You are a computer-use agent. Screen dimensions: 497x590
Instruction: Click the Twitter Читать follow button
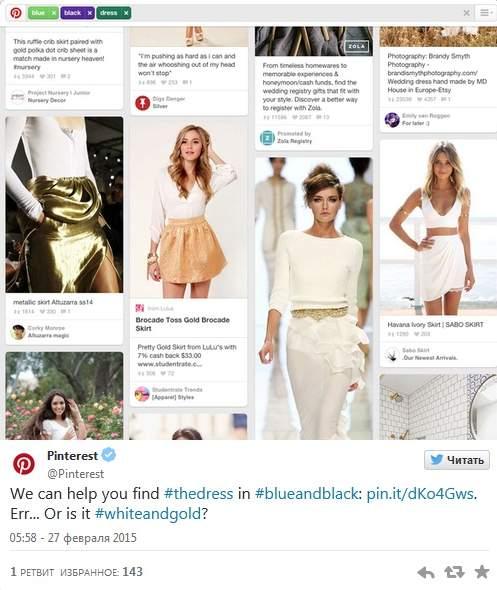pyautogui.click(x=457, y=460)
